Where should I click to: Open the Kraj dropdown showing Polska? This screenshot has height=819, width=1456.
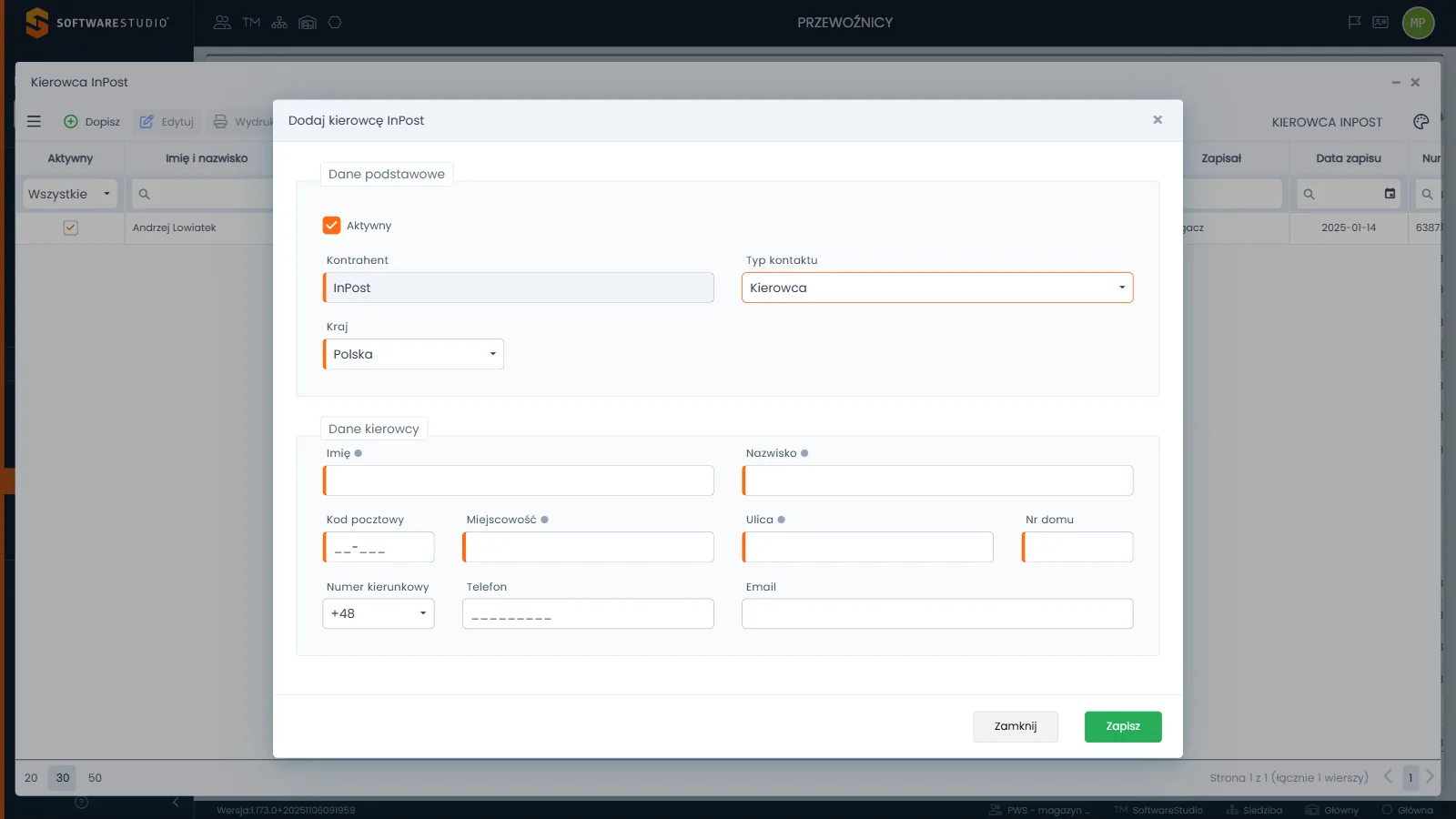point(413,354)
